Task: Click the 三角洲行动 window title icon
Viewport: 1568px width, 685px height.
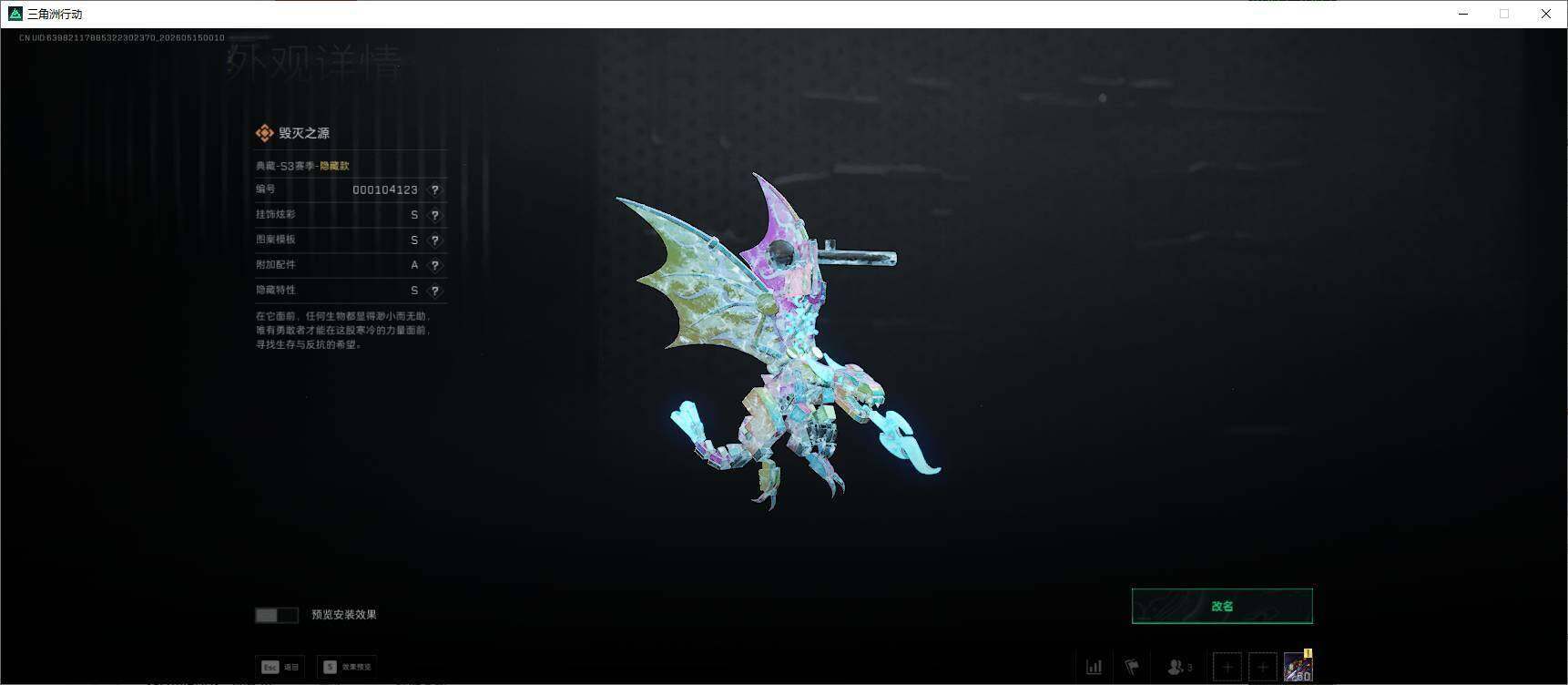Action: (x=15, y=14)
